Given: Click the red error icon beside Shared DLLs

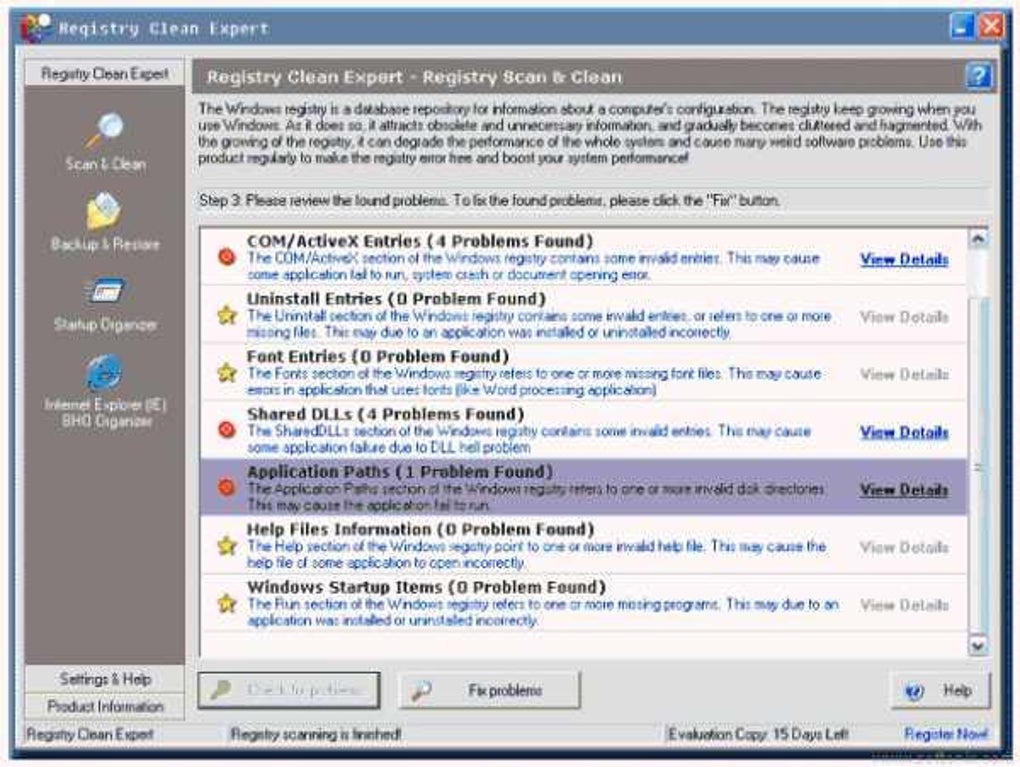Looking at the screenshot, I should tap(226, 430).
